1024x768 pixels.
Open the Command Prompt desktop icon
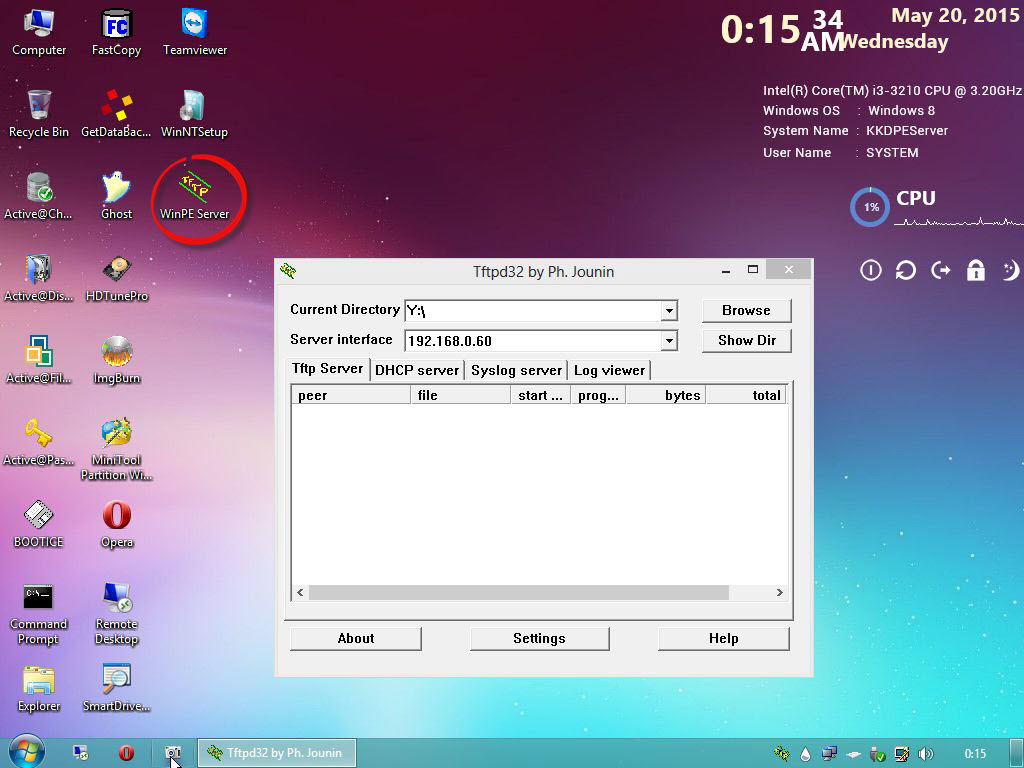[x=39, y=614]
